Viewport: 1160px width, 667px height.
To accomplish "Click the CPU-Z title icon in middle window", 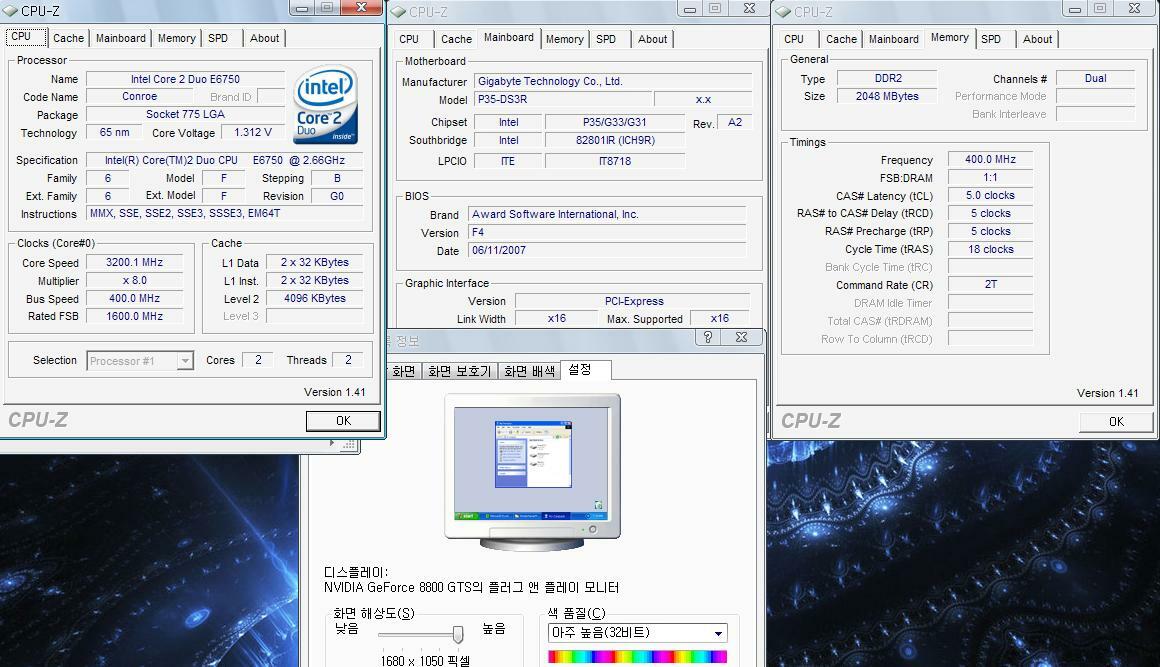I will 398,12.
